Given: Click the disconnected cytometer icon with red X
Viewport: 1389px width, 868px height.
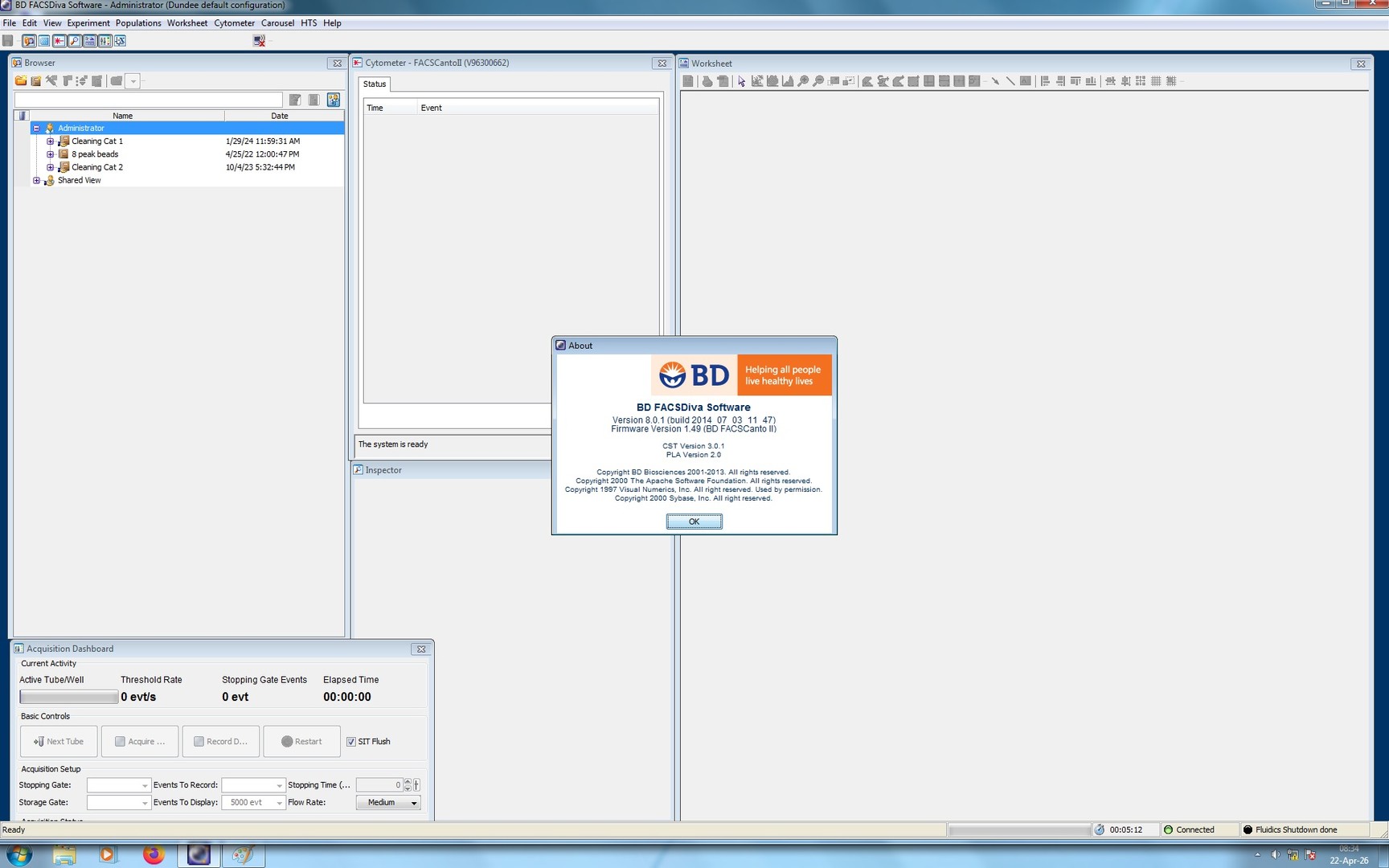Looking at the screenshot, I should [259, 41].
